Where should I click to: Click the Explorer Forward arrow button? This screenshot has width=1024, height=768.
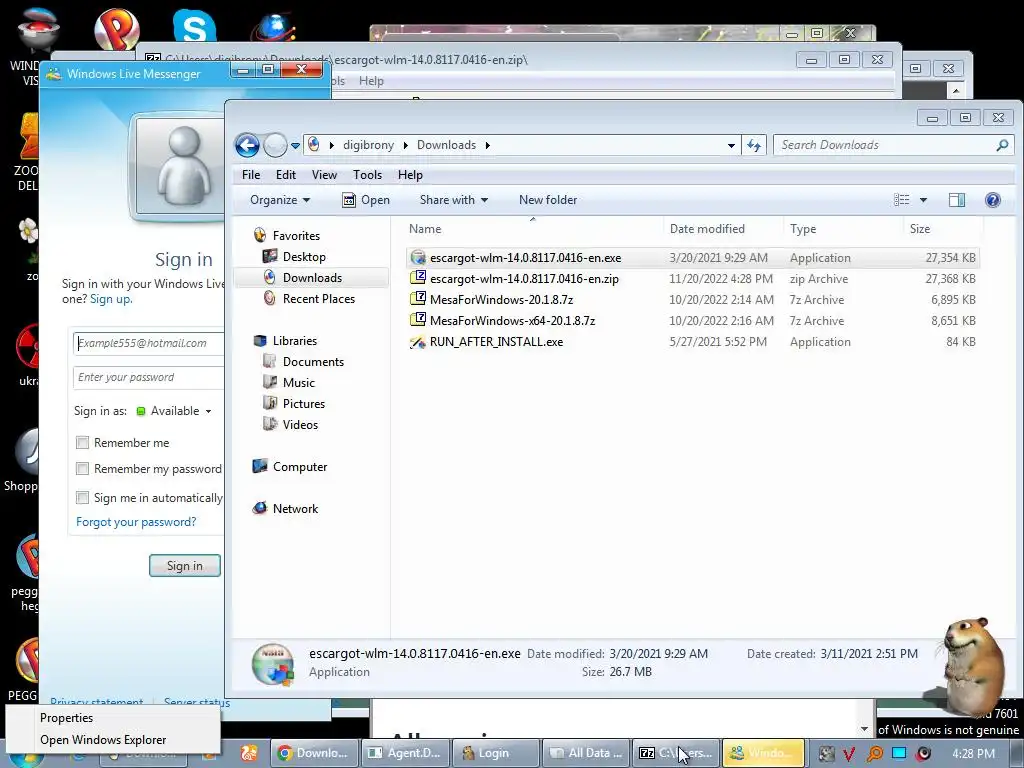click(x=275, y=145)
